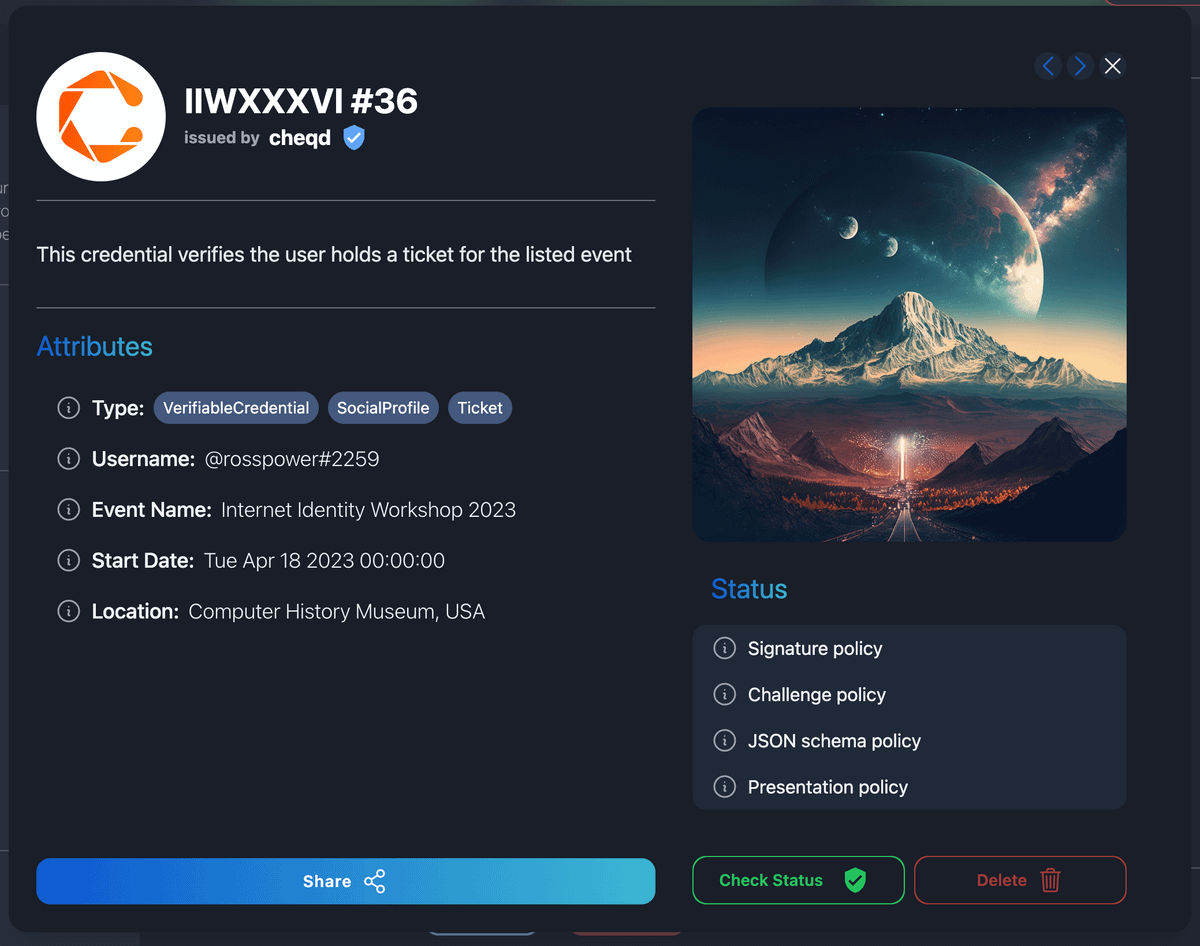
Task: Click the info icon for Challenge policy
Action: click(724, 695)
